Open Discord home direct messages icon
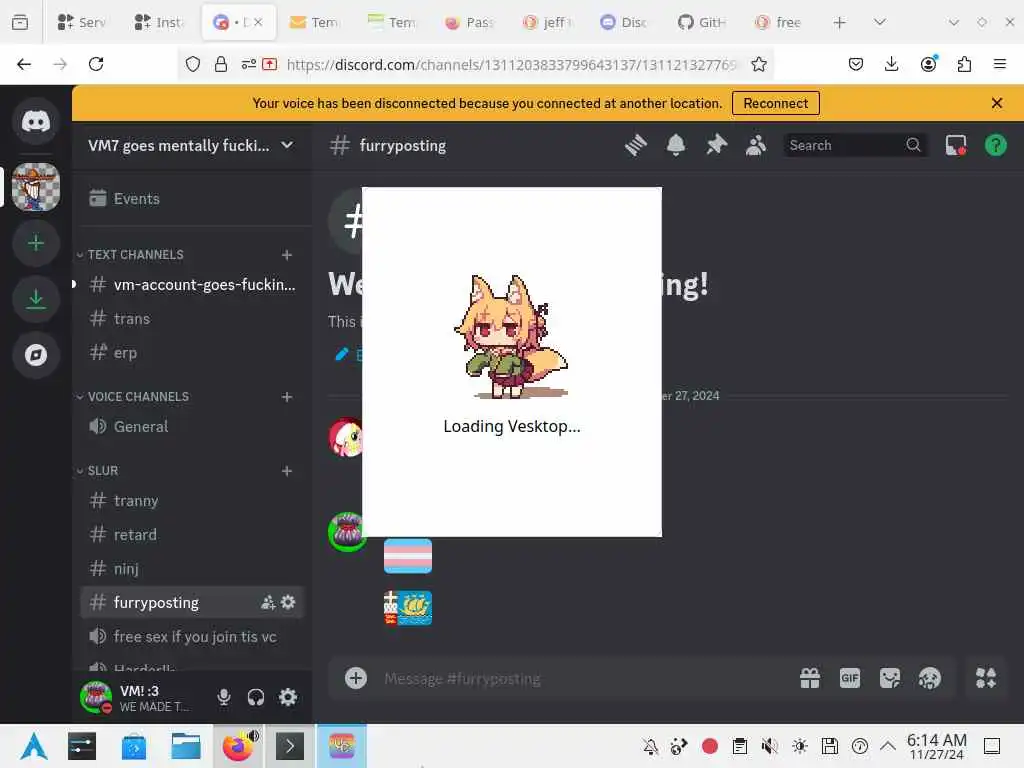The width and height of the screenshot is (1024, 768). point(36,121)
